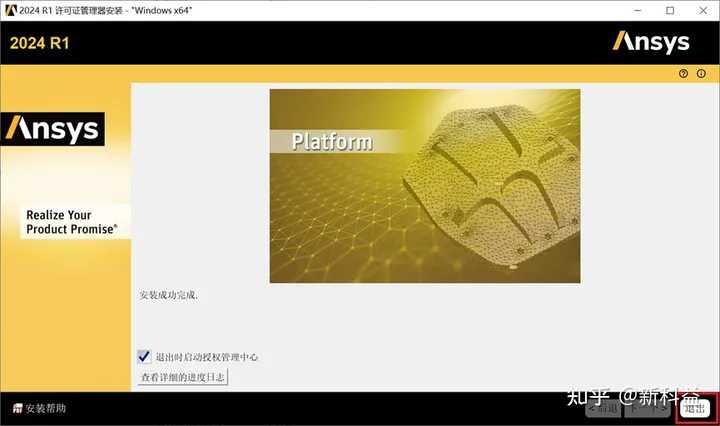This screenshot has height=426, width=720.
Task: Click the 2024 R1 version label
Action: [39, 43]
